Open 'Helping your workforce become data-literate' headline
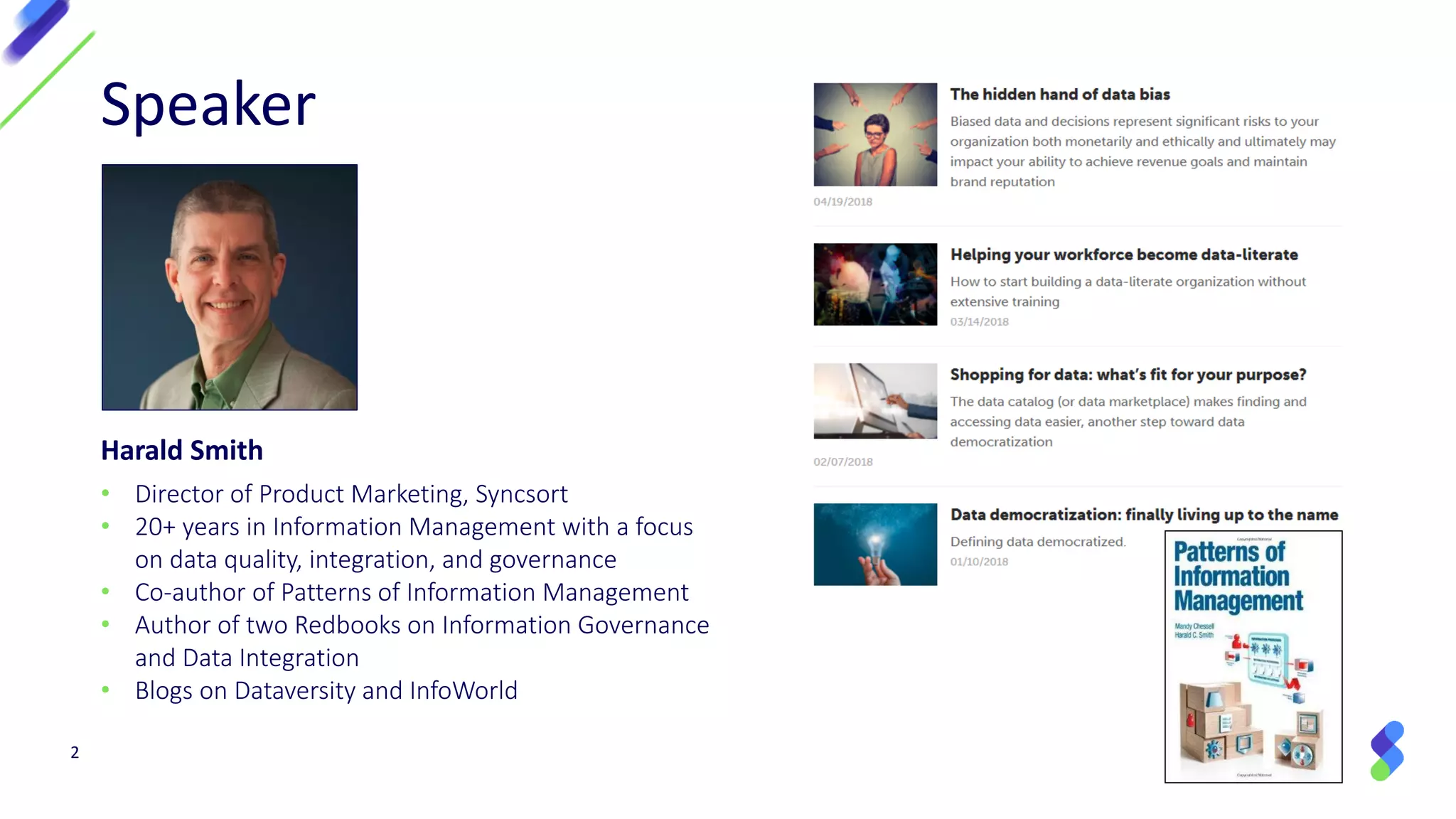The image size is (1456, 819). (1123, 255)
